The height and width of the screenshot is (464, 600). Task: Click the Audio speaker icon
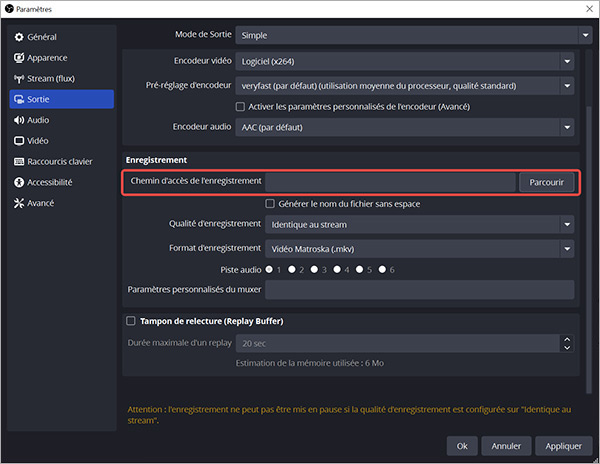[x=19, y=120]
